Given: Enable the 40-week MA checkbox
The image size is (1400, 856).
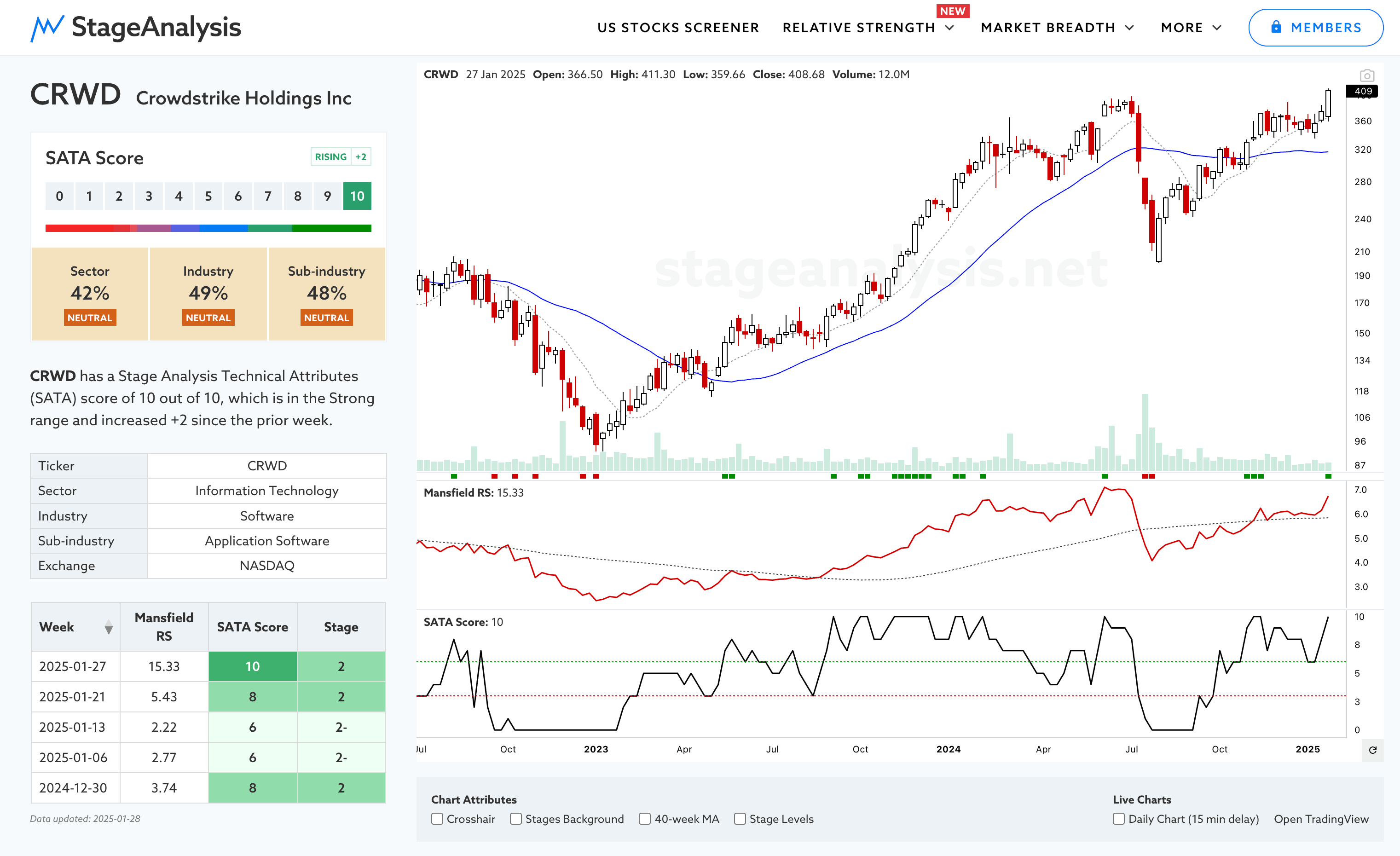Looking at the screenshot, I should click(x=644, y=819).
